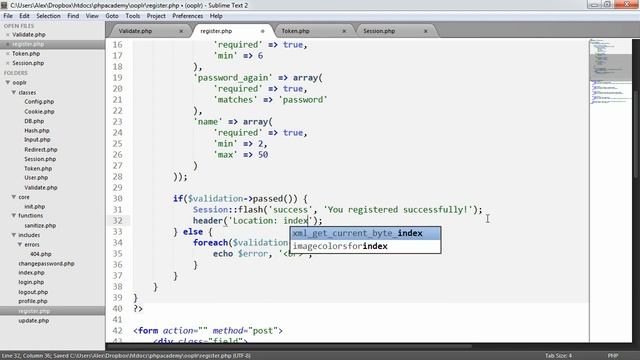The image size is (640, 360).
Task: Choose xml_get_current_byte_index autocomplete suggestion
Action: [x=365, y=233]
